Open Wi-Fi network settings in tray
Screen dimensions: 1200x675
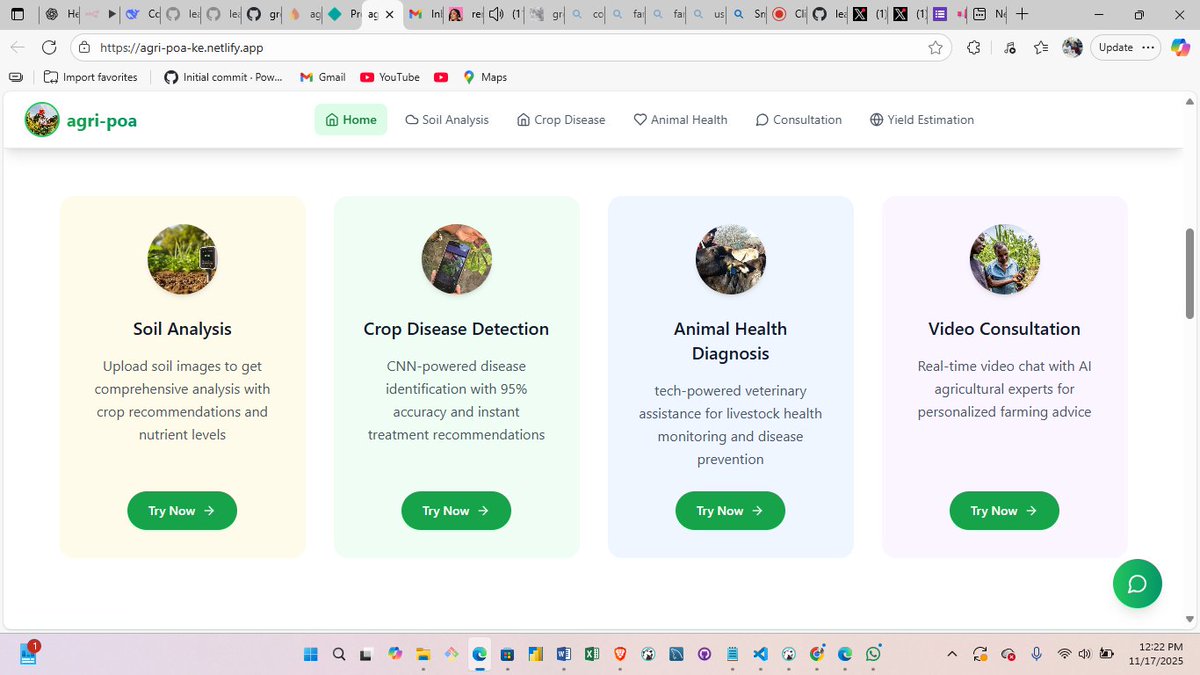[x=1064, y=654]
